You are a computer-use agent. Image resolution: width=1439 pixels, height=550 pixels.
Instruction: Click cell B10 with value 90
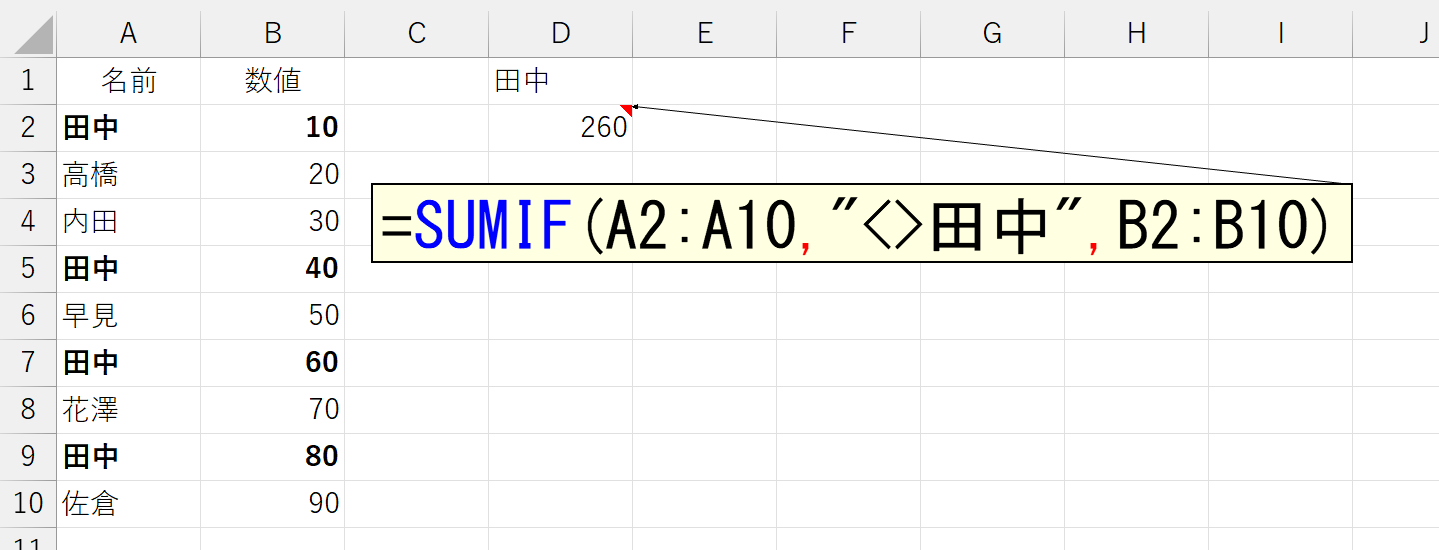[x=272, y=504]
